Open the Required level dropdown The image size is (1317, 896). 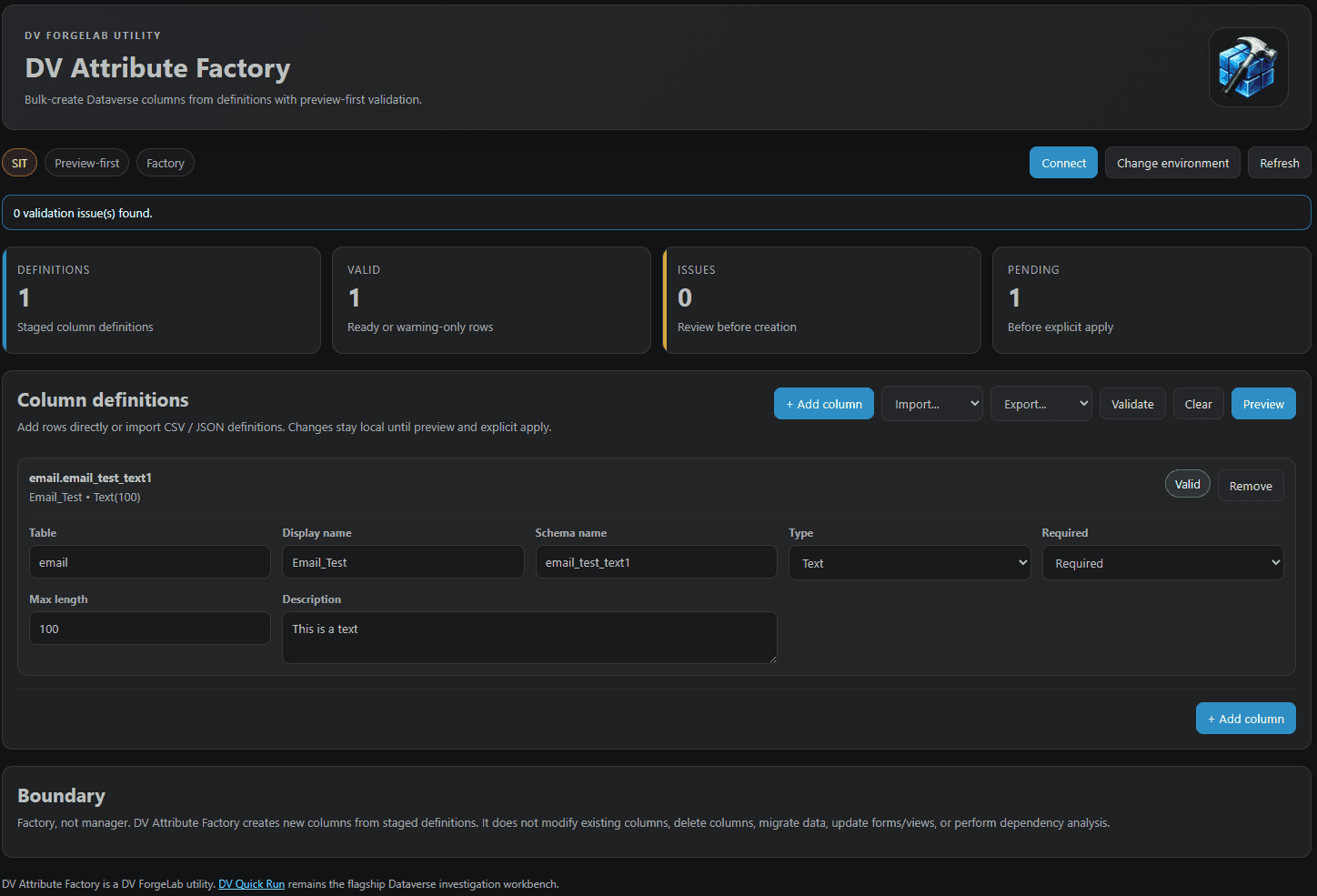click(x=1162, y=563)
